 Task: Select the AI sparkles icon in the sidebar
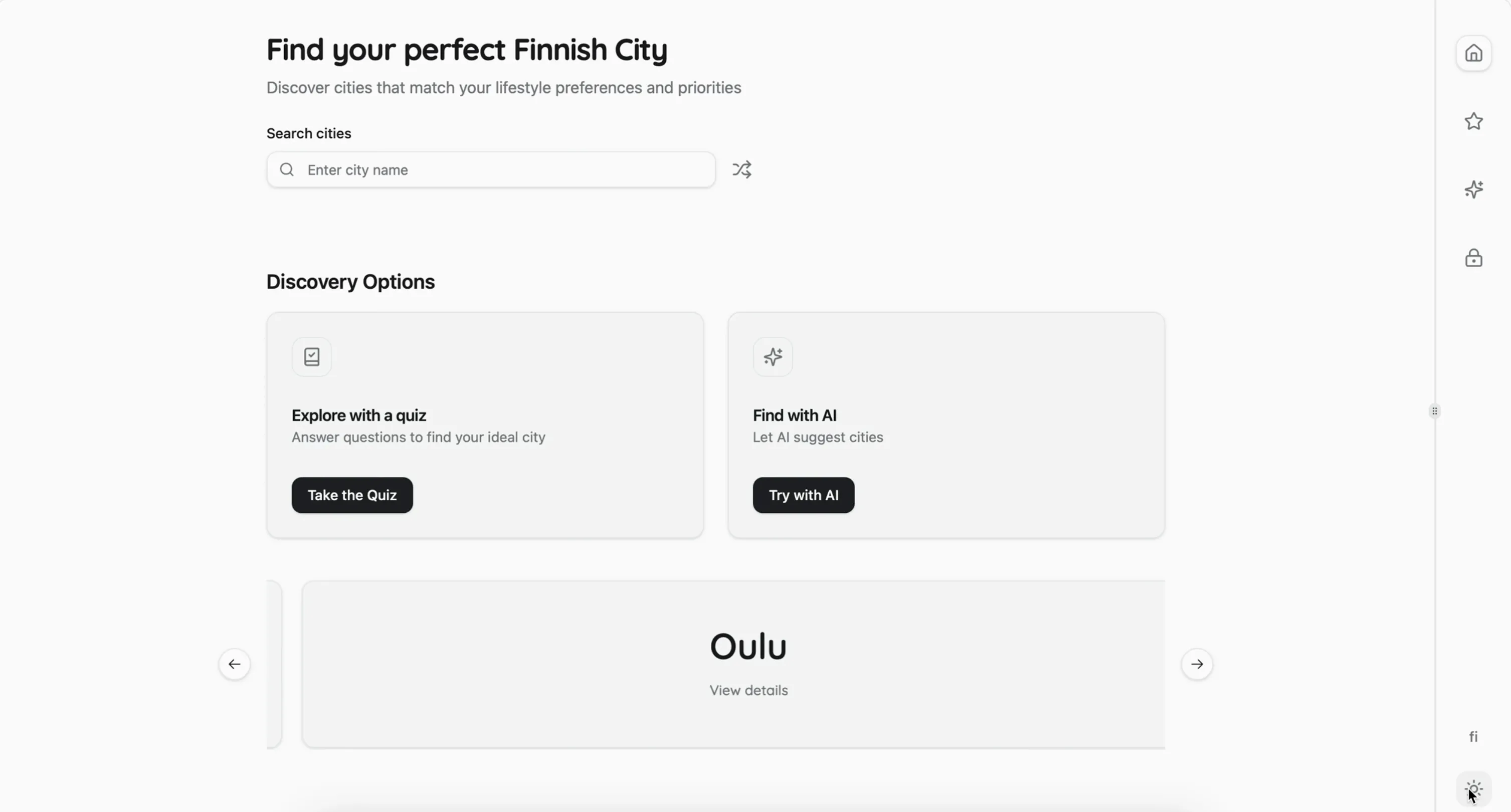click(x=1474, y=189)
